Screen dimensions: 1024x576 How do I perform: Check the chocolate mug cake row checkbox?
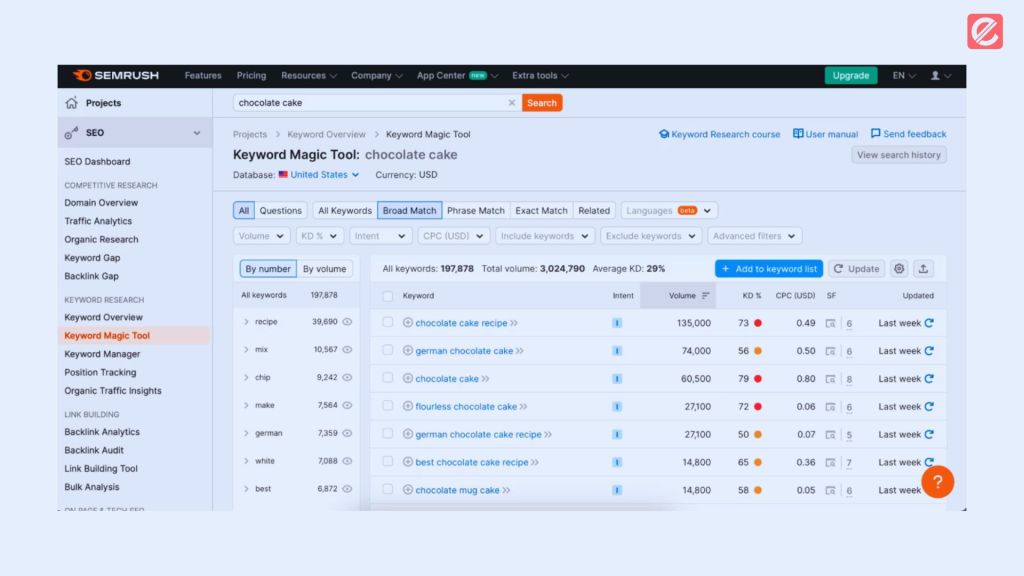[x=387, y=489]
